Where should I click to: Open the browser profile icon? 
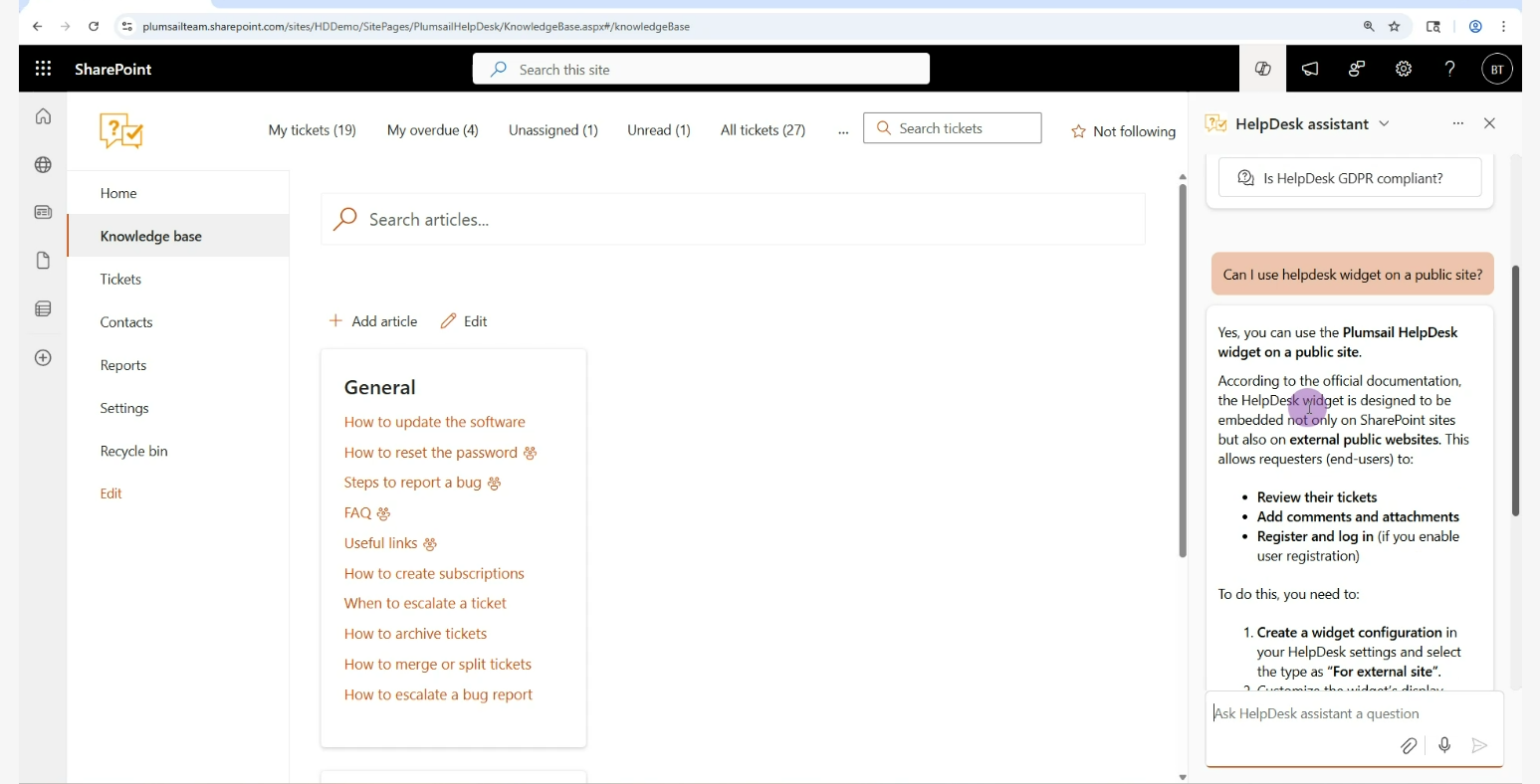point(1475,27)
